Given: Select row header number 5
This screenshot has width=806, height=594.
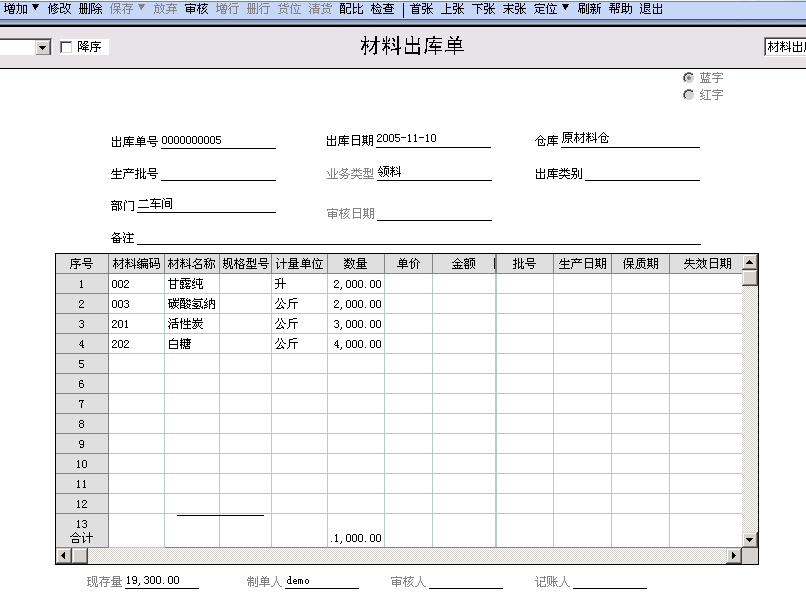Looking at the screenshot, I should click(x=82, y=364).
